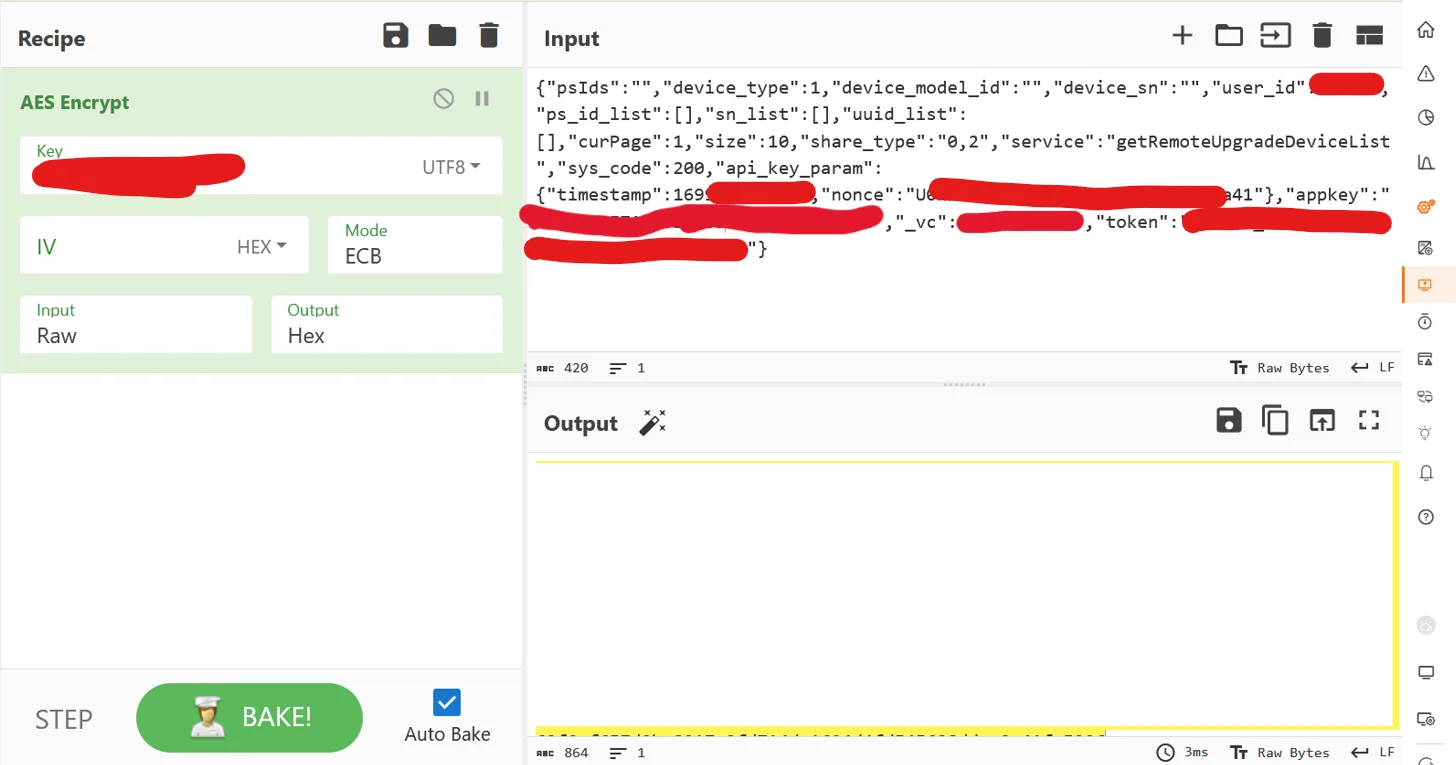Open the Key format UTF8 dropdown
The image size is (1456, 765).
[451, 167]
